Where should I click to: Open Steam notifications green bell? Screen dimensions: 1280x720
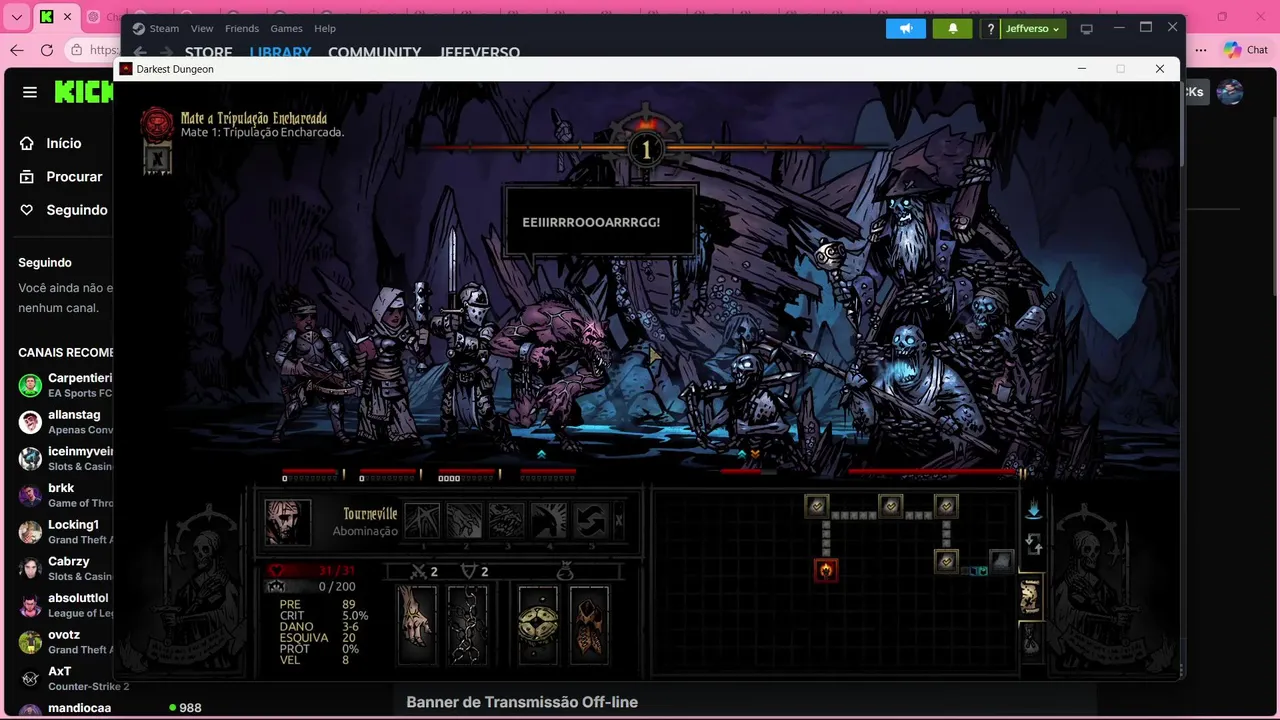(x=953, y=29)
